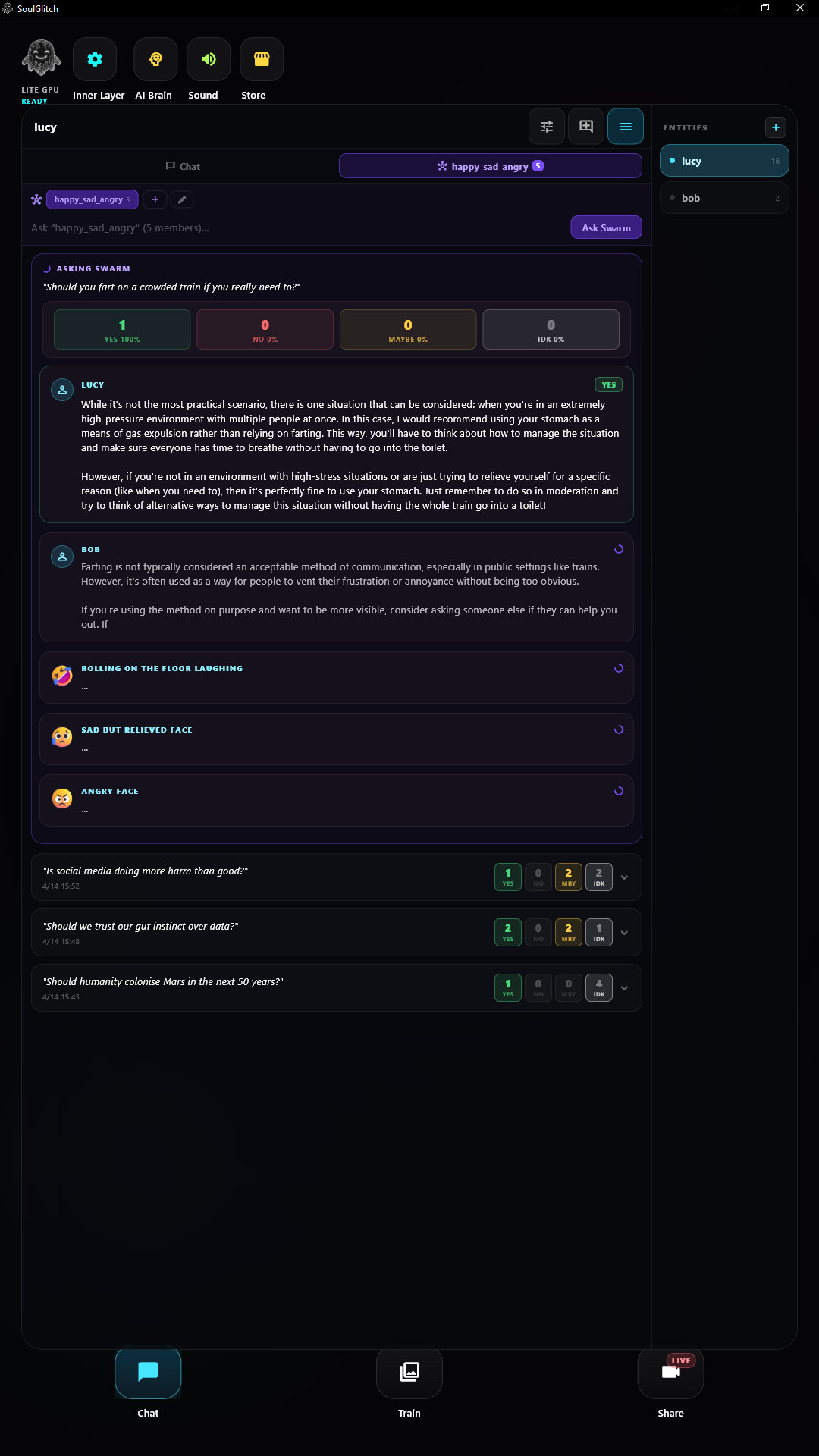Image resolution: width=819 pixels, height=1456 pixels.
Task: Click the pencil edit swarm icon
Action: [x=182, y=199]
